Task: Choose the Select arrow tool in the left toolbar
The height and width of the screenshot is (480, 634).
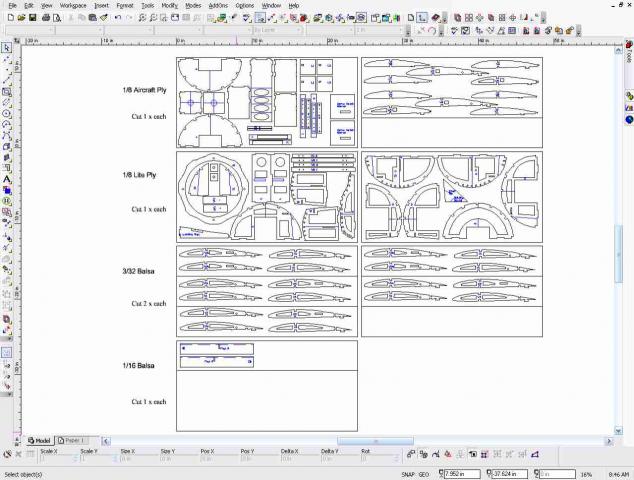Action: click(x=7, y=47)
